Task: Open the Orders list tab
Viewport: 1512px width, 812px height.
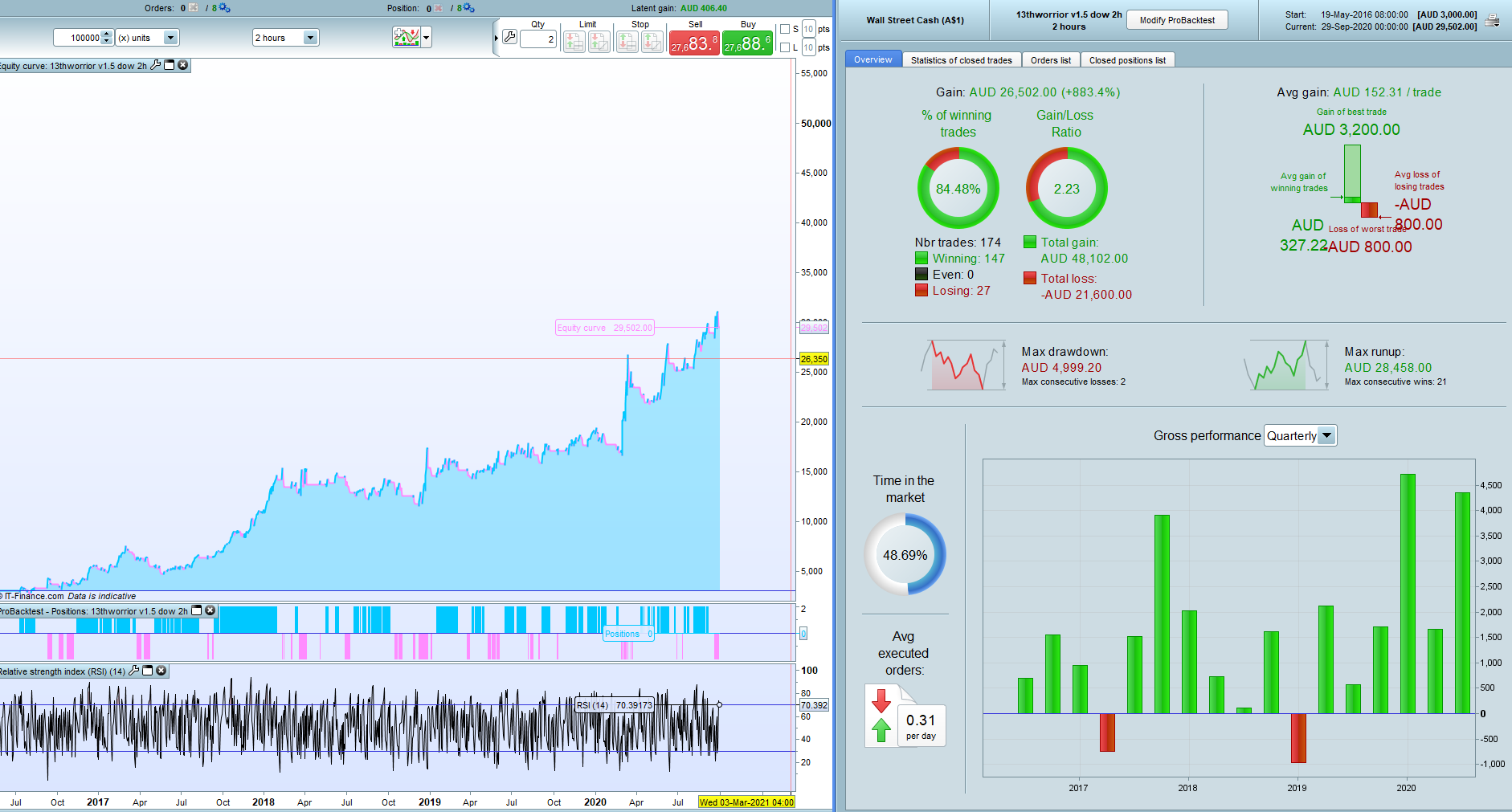Action: click(1051, 60)
